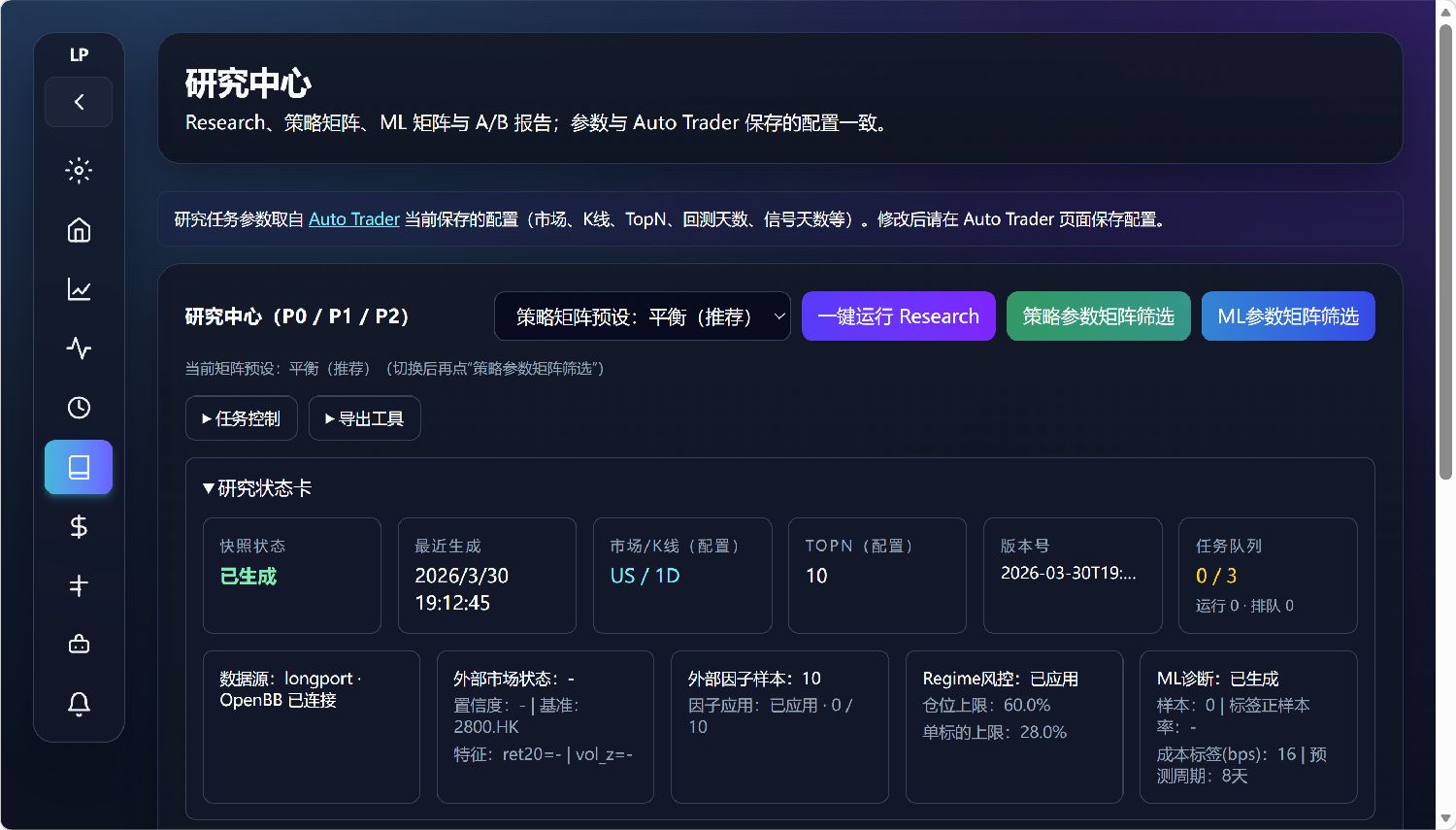Select the research book icon in sidebar
Screen dimensions: 1456x830
79,467
